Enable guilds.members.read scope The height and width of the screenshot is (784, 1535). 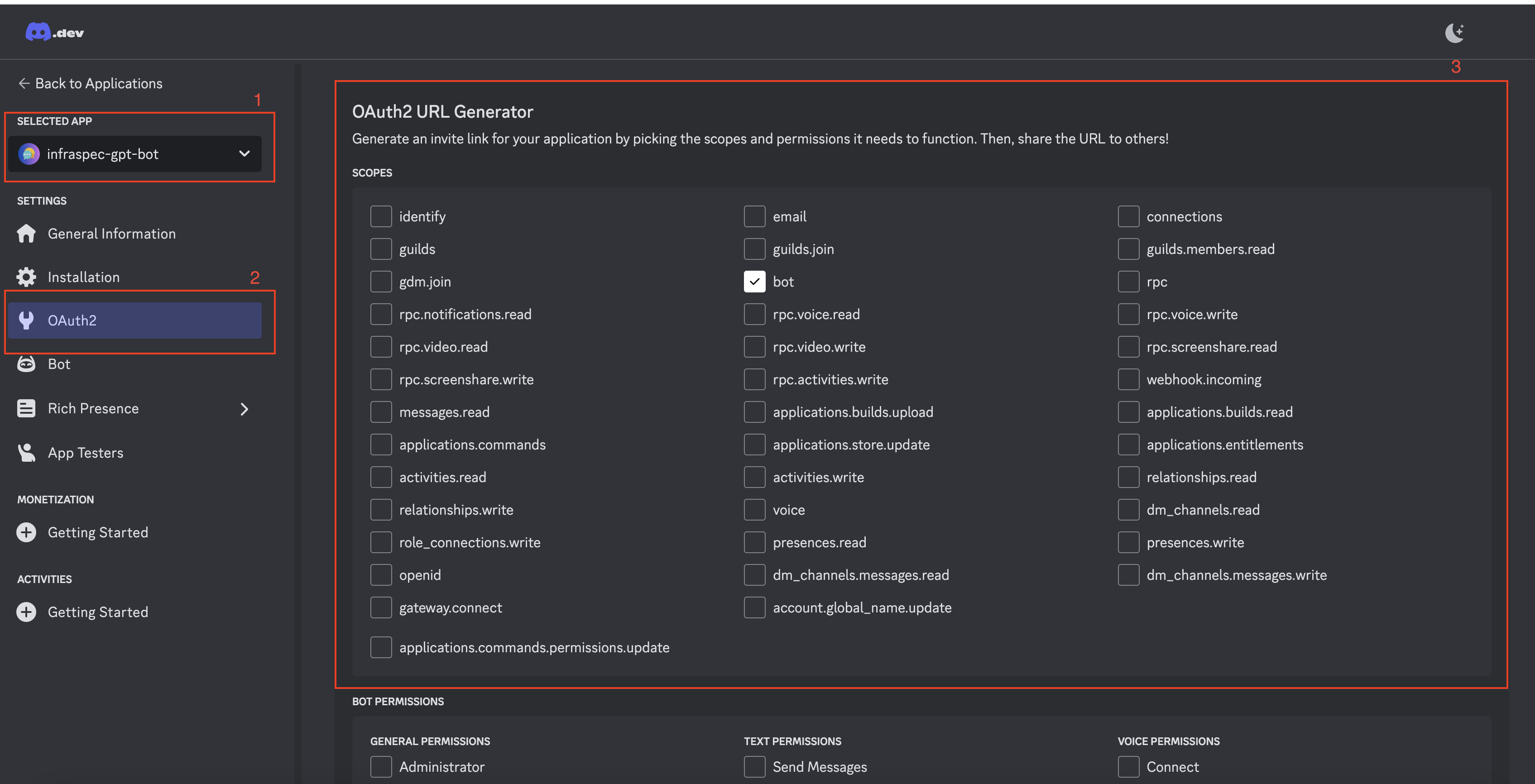1128,249
